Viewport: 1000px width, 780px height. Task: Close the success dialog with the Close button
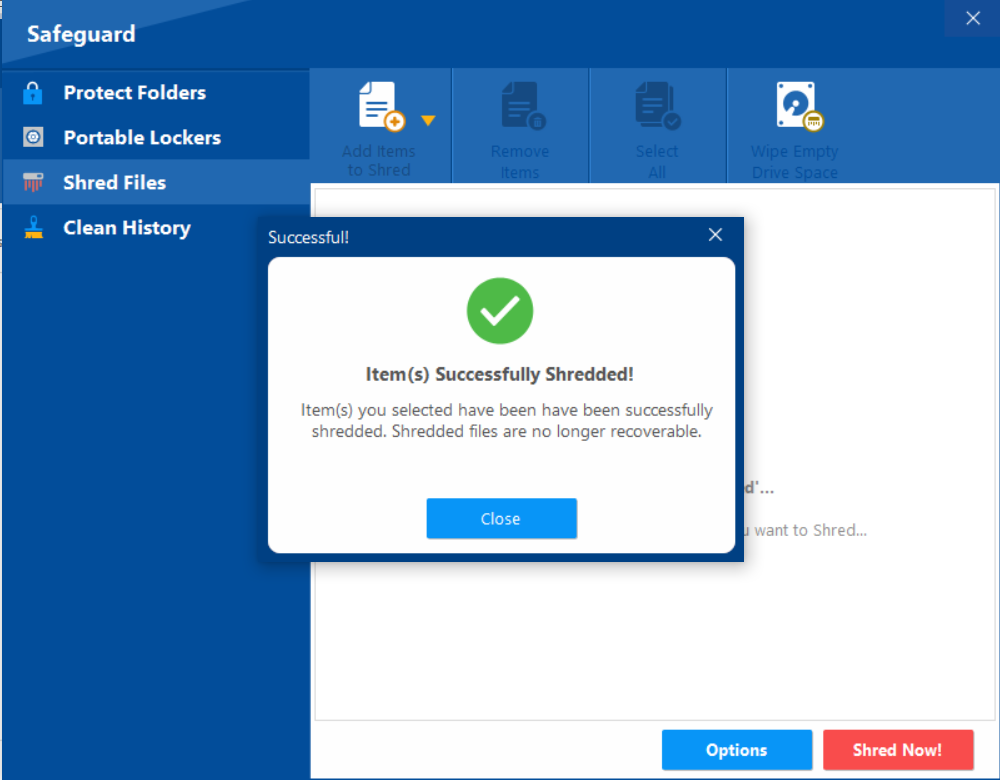coord(501,519)
